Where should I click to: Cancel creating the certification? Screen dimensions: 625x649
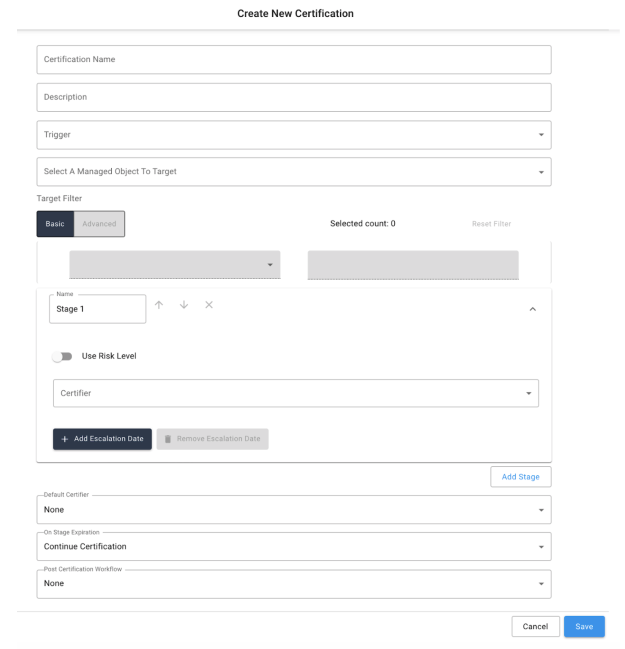click(535, 627)
